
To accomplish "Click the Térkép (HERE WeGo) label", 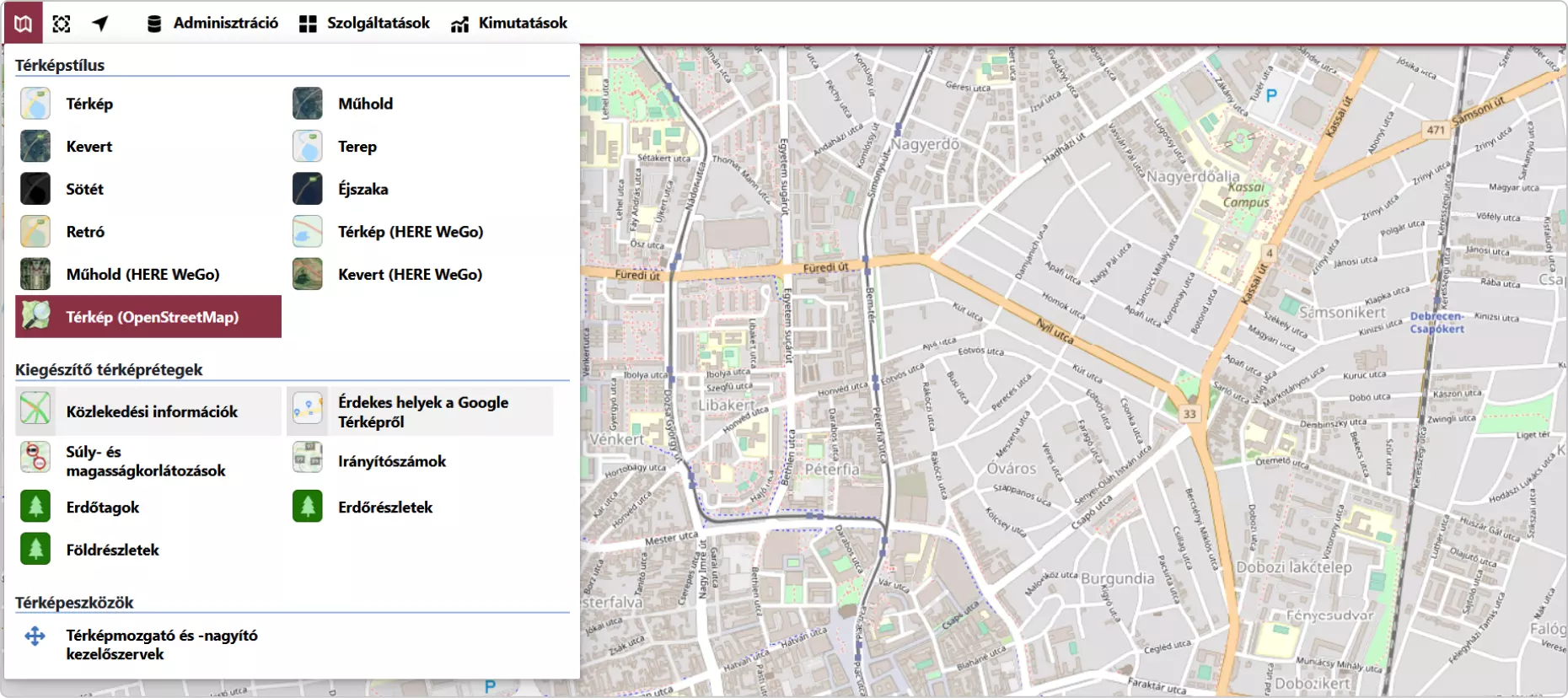I will pyautogui.click(x=411, y=232).
